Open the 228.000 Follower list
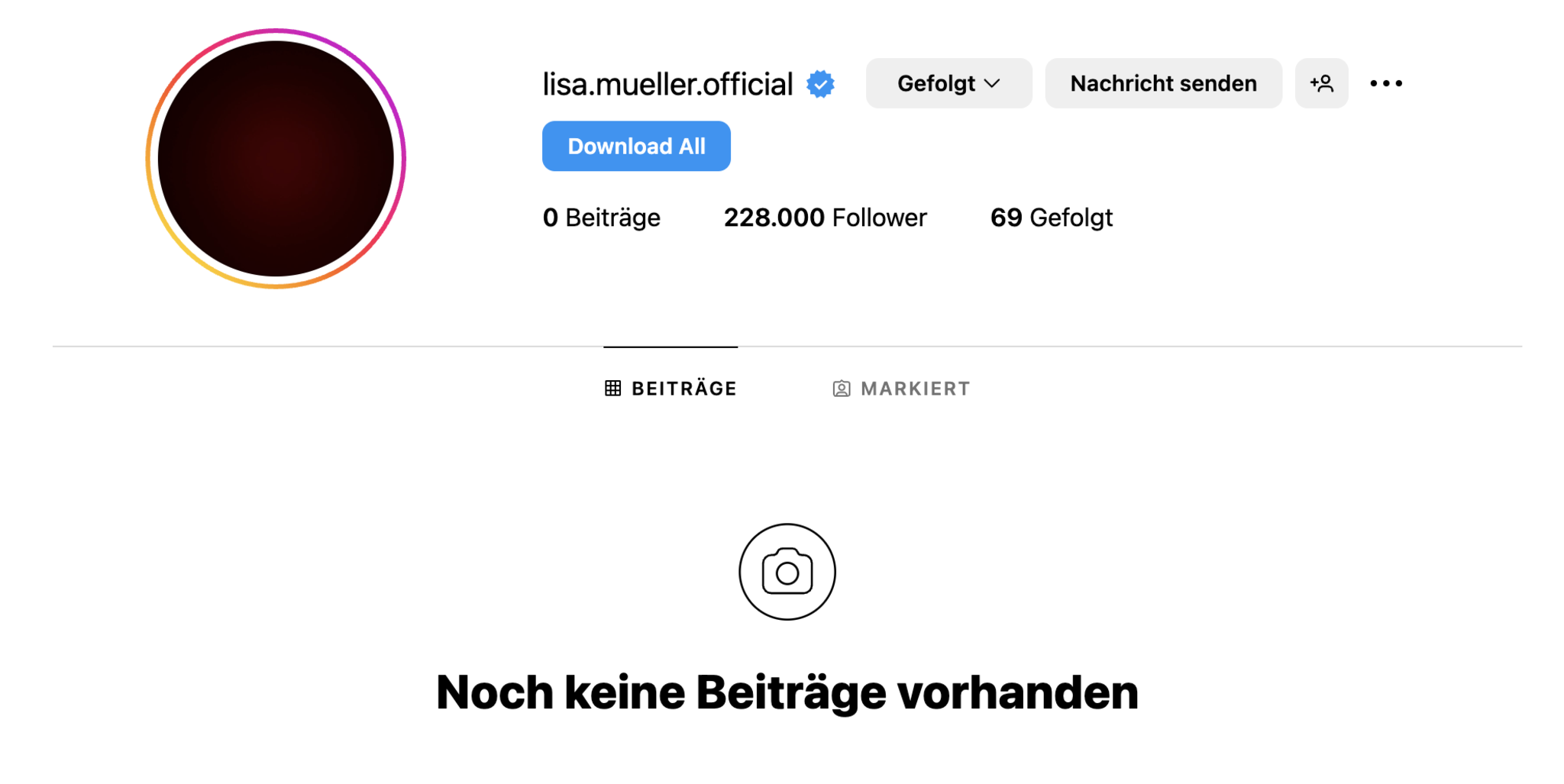The height and width of the screenshot is (784, 1564). click(825, 218)
